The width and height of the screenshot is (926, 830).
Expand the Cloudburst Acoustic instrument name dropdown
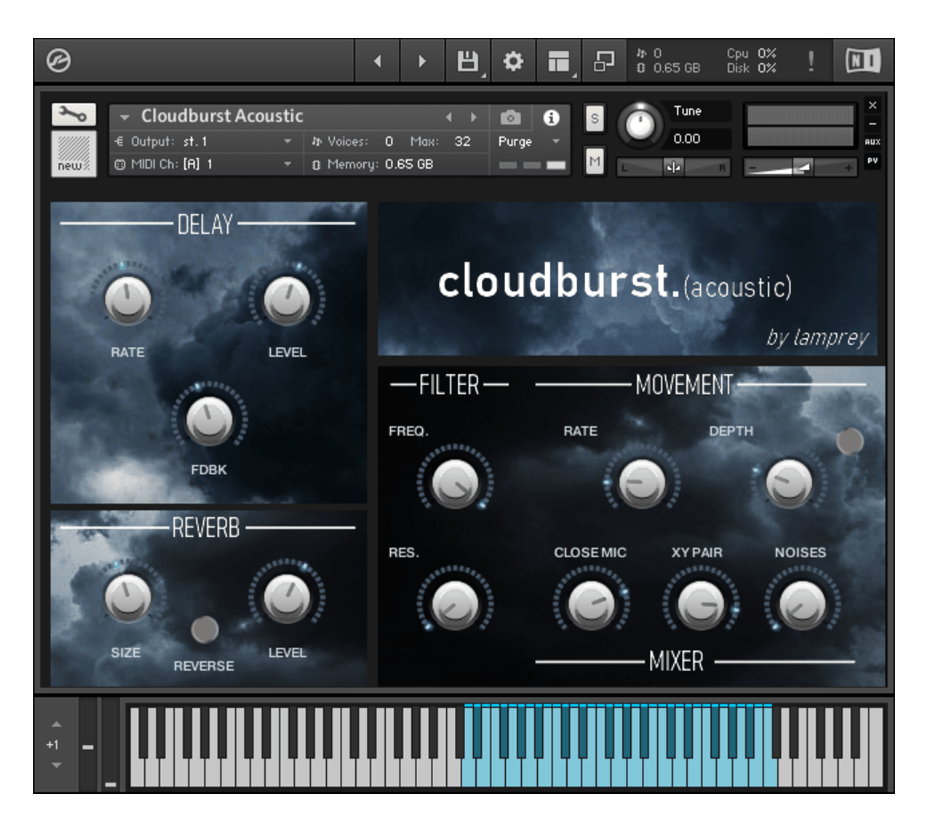pyautogui.click(x=124, y=118)
